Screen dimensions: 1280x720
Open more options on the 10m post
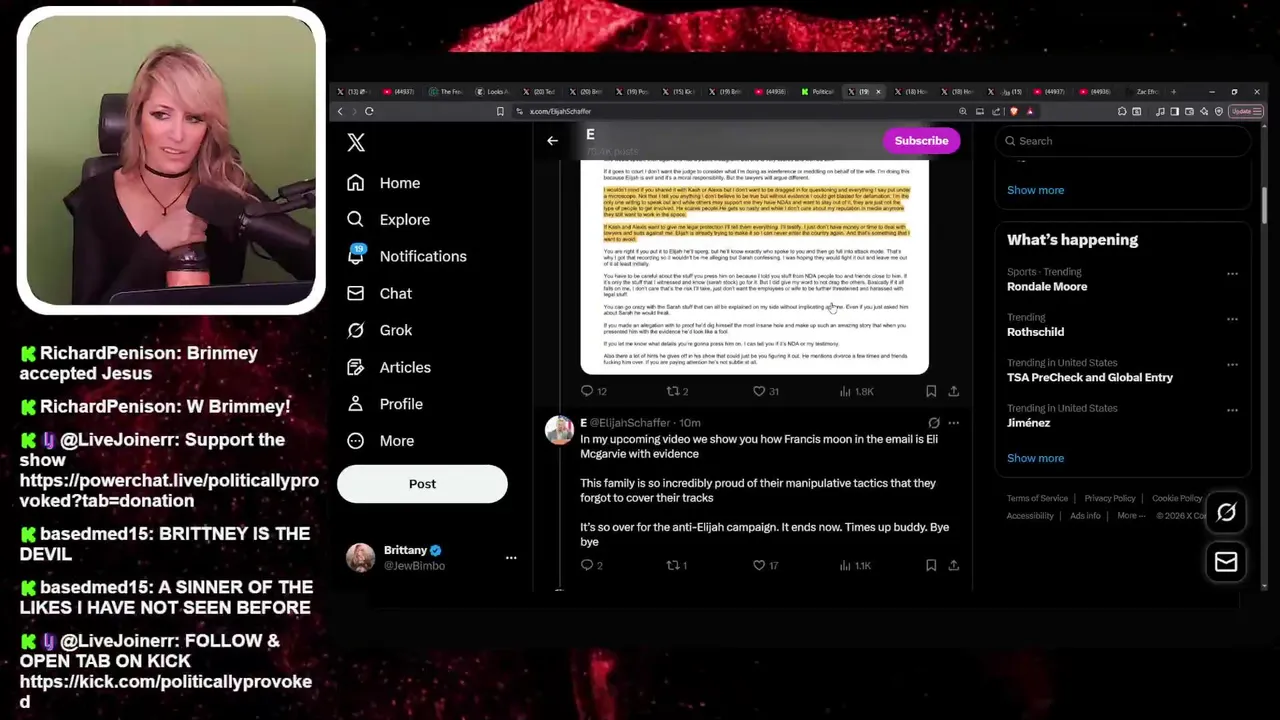pyautogui.click(x=954, y=423)
